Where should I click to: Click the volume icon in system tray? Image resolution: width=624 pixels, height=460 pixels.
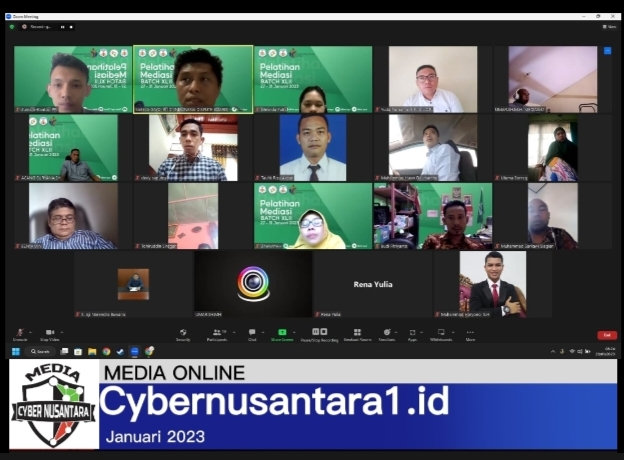[x=580, y=351]
